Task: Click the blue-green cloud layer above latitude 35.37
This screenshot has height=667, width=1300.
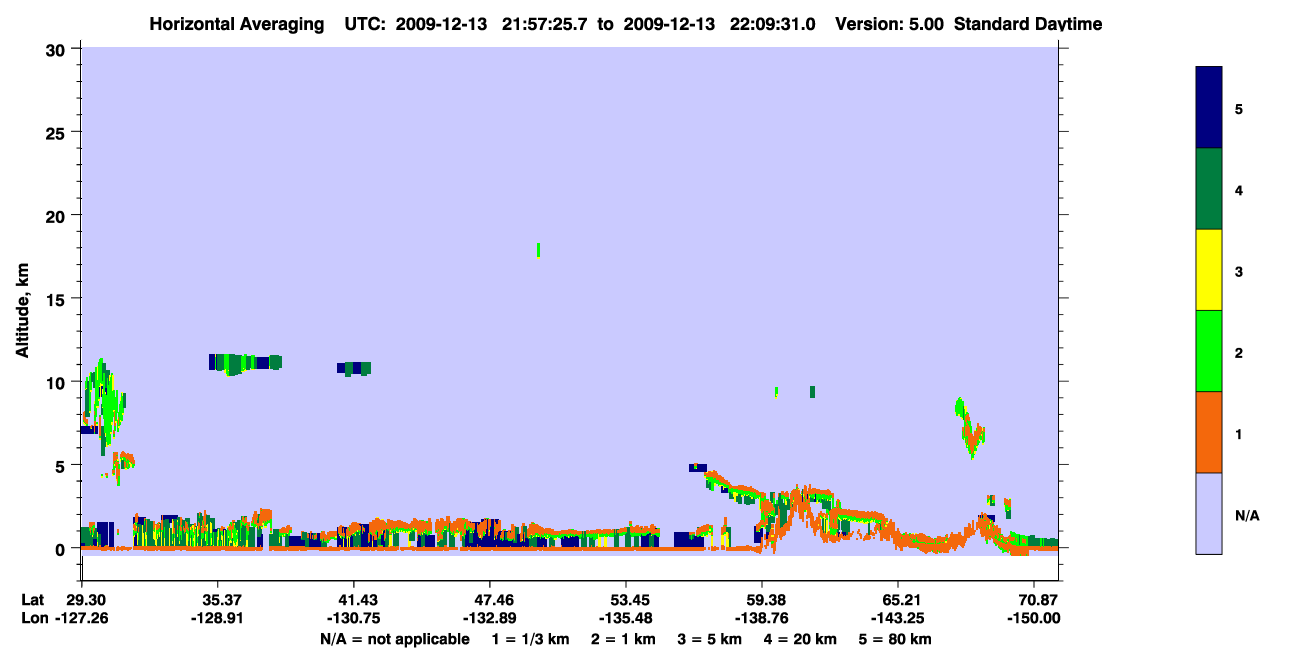Action: click(245, 363)
